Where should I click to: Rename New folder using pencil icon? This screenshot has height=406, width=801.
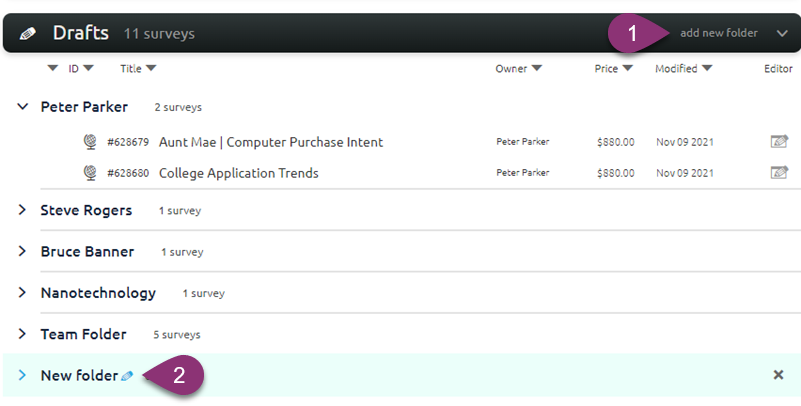click(x=127, y=376)
